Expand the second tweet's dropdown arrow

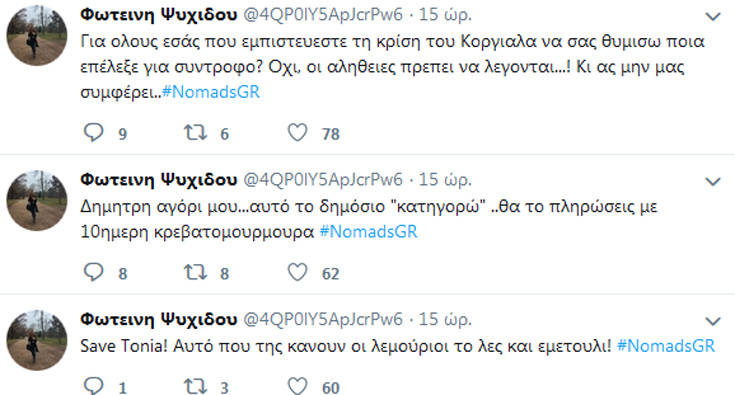point(713,181)
